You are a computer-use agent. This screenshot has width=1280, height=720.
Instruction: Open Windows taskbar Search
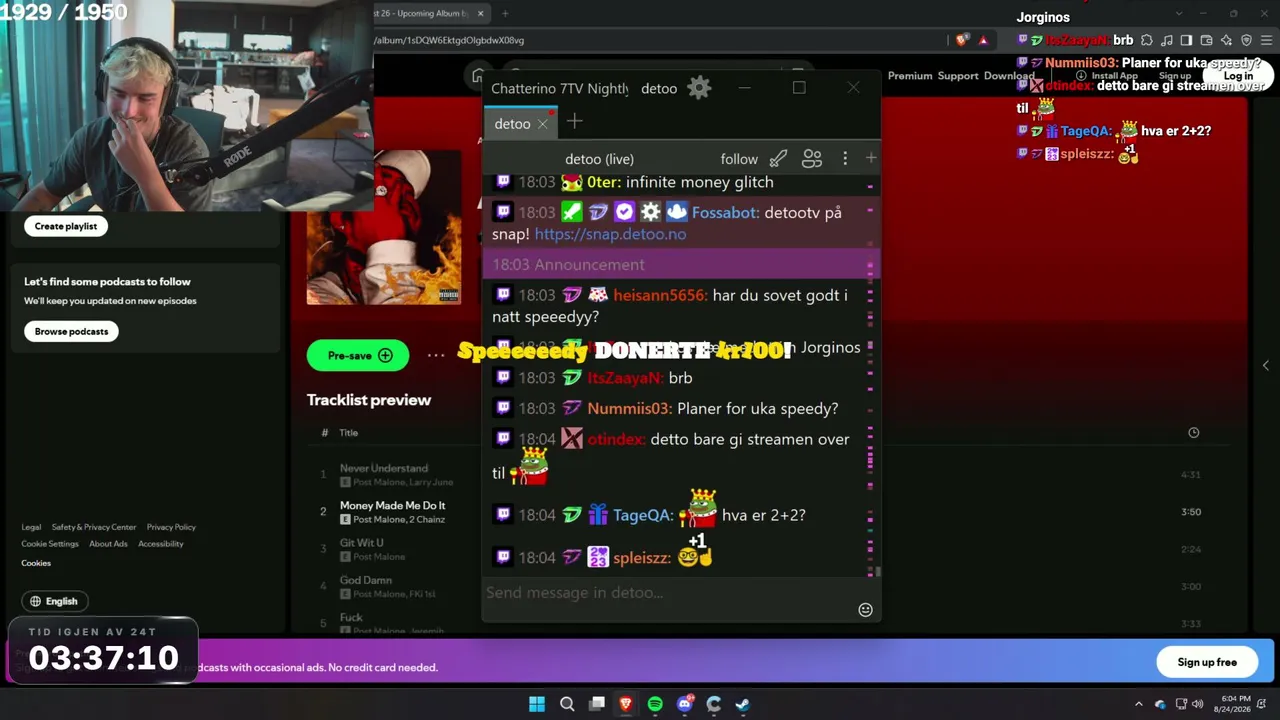(567, 704)
